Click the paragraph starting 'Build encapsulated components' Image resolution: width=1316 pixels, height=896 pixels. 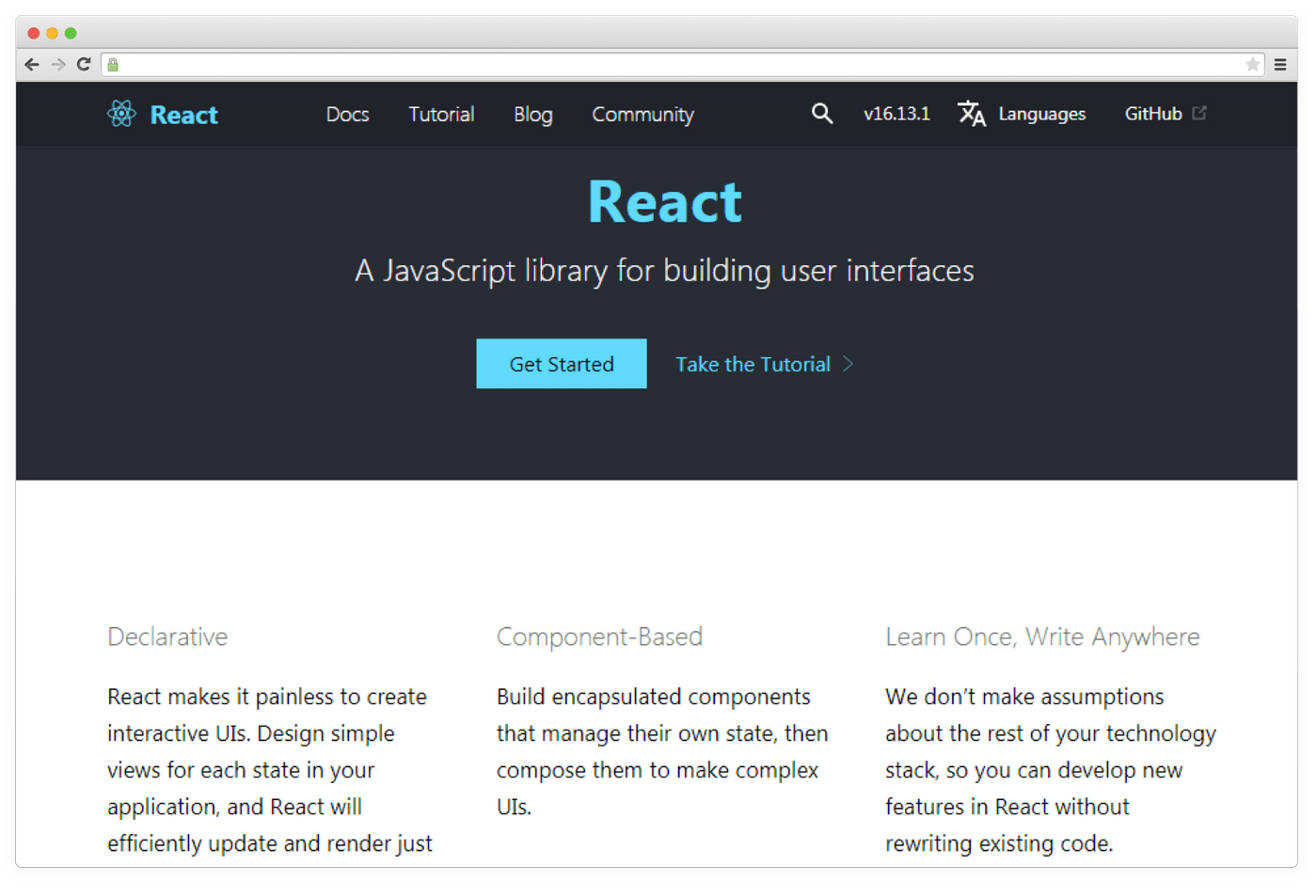[662, 751]
